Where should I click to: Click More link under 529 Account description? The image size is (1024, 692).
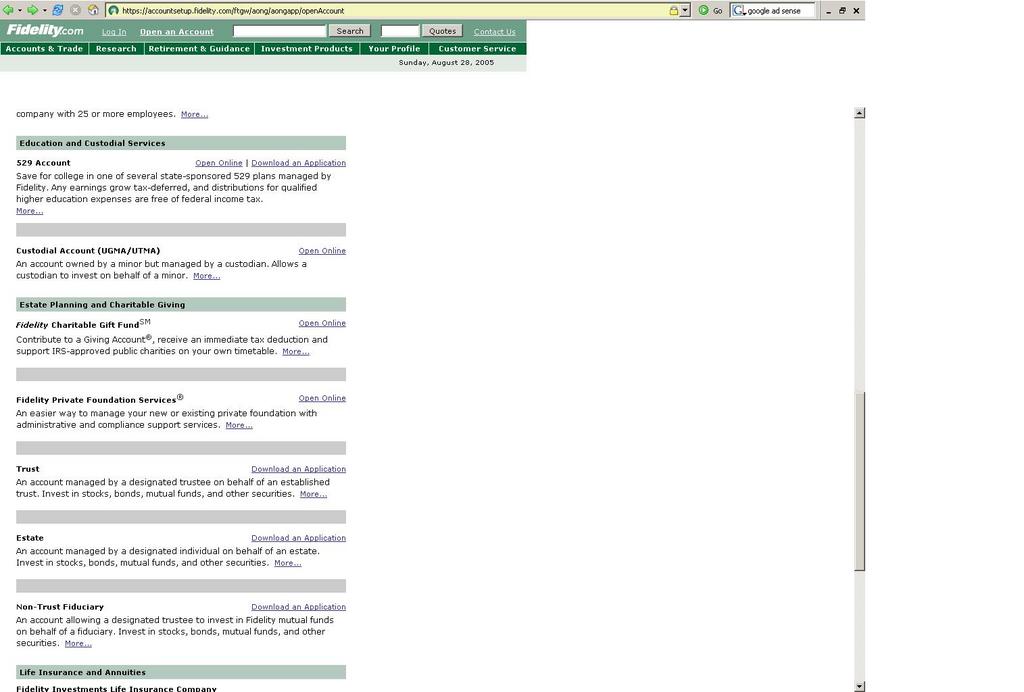click(29, 211)
